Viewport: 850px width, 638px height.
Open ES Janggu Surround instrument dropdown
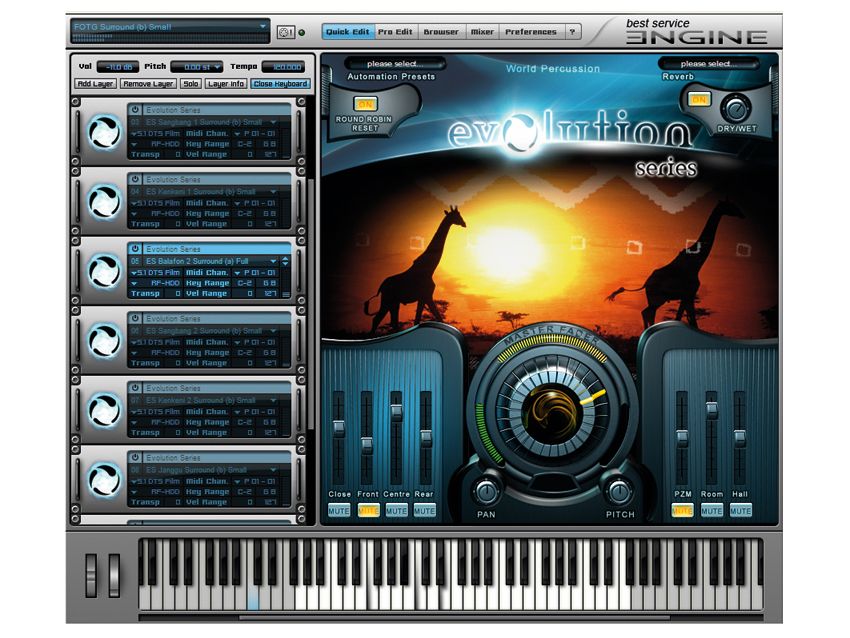(273, 469)
